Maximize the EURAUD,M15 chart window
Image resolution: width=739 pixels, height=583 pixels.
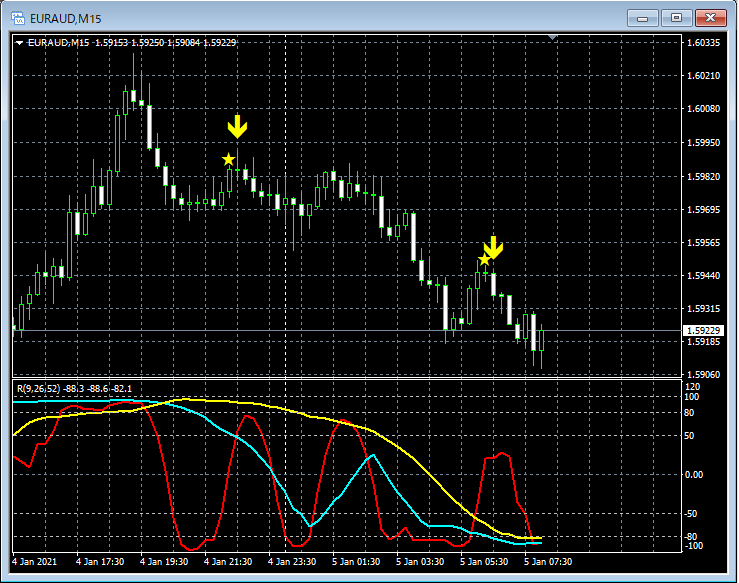point(677,17)
